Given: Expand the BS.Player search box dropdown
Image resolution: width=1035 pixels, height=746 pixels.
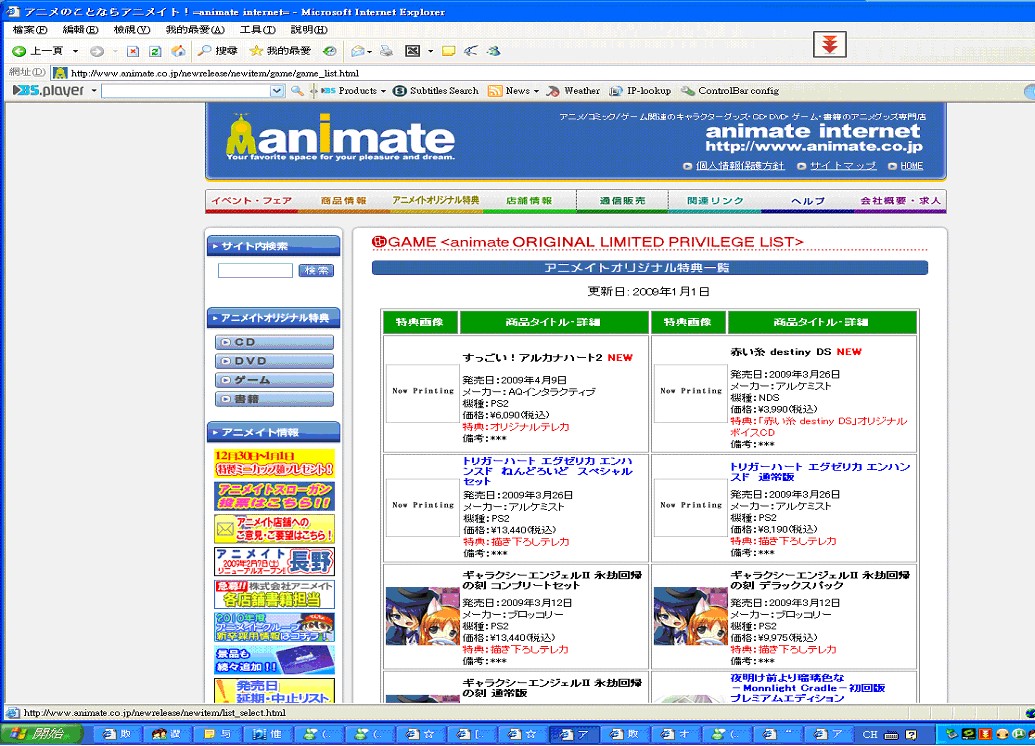Looking at the screenshot, I should tap(277, 91).
